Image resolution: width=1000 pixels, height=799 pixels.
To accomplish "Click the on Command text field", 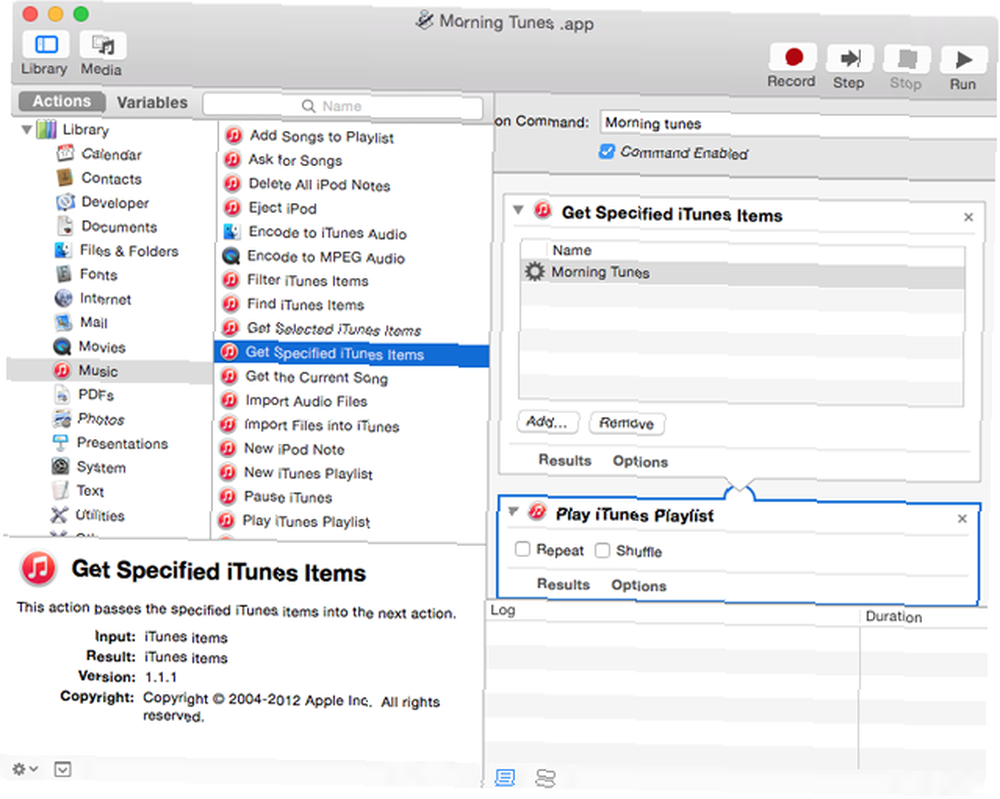I will (798, 123).
